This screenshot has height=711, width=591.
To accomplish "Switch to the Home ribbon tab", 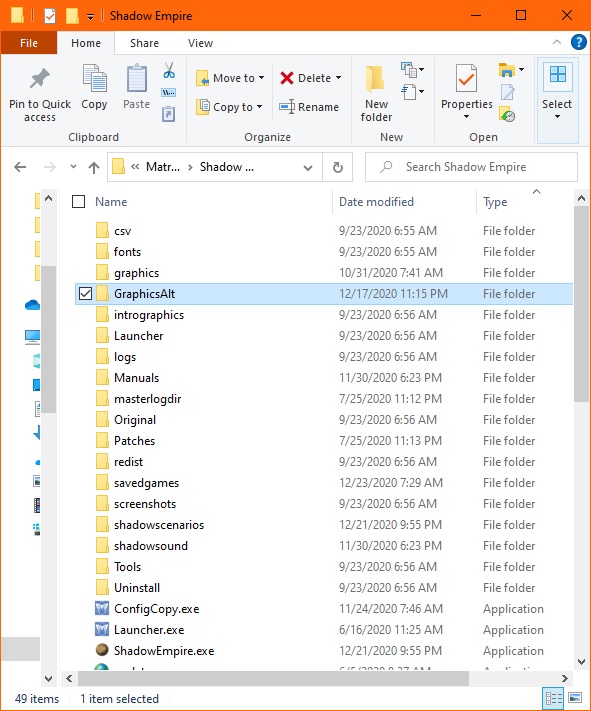I will (86, 43).
